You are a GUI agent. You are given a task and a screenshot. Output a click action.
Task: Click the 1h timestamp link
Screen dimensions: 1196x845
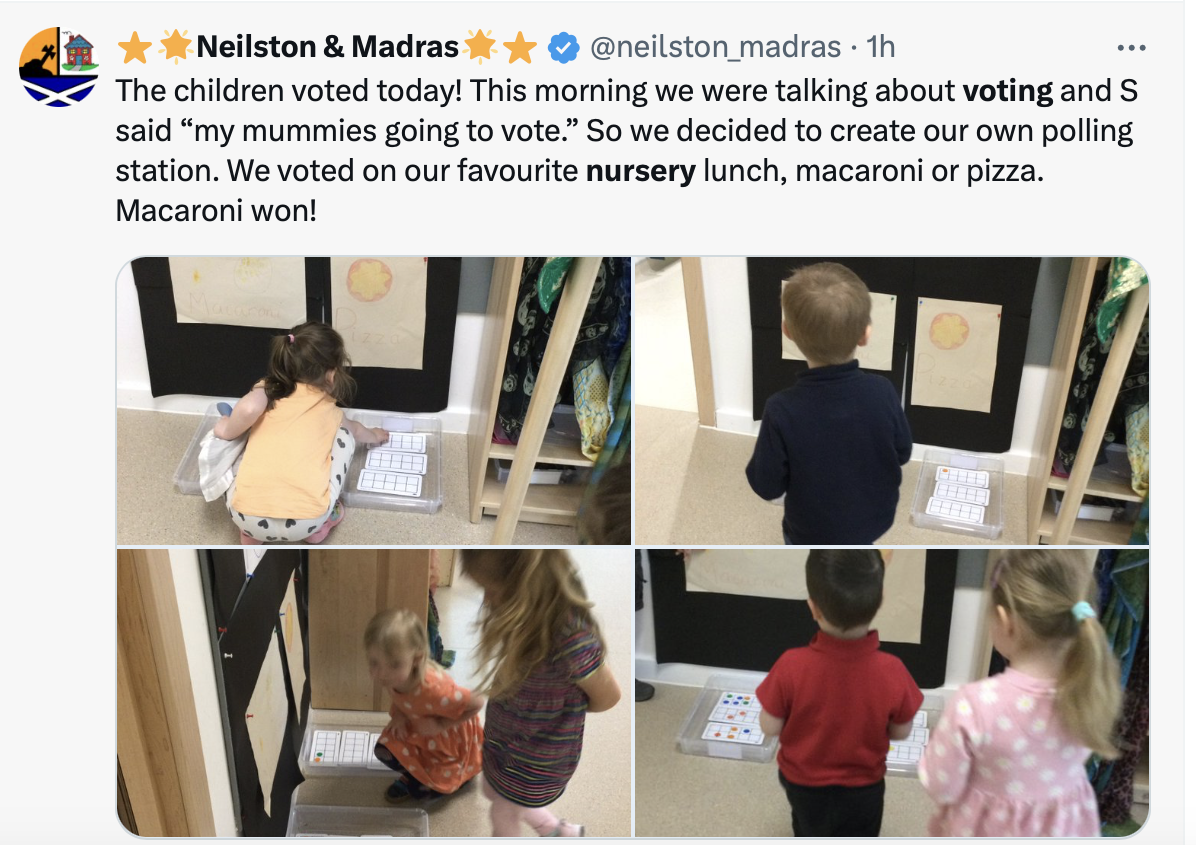tap(880, 47)
